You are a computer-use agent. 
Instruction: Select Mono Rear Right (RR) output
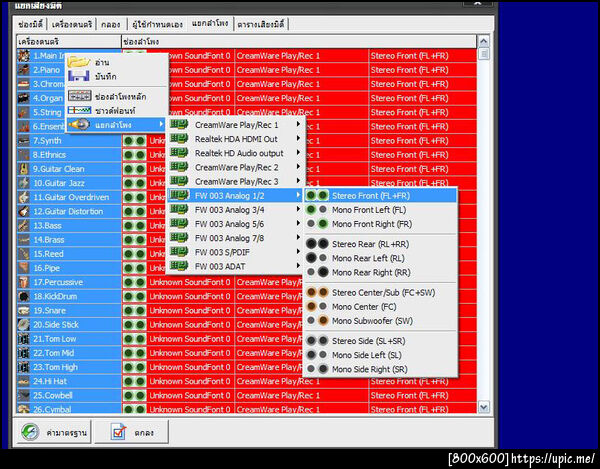tap(381, 272)
